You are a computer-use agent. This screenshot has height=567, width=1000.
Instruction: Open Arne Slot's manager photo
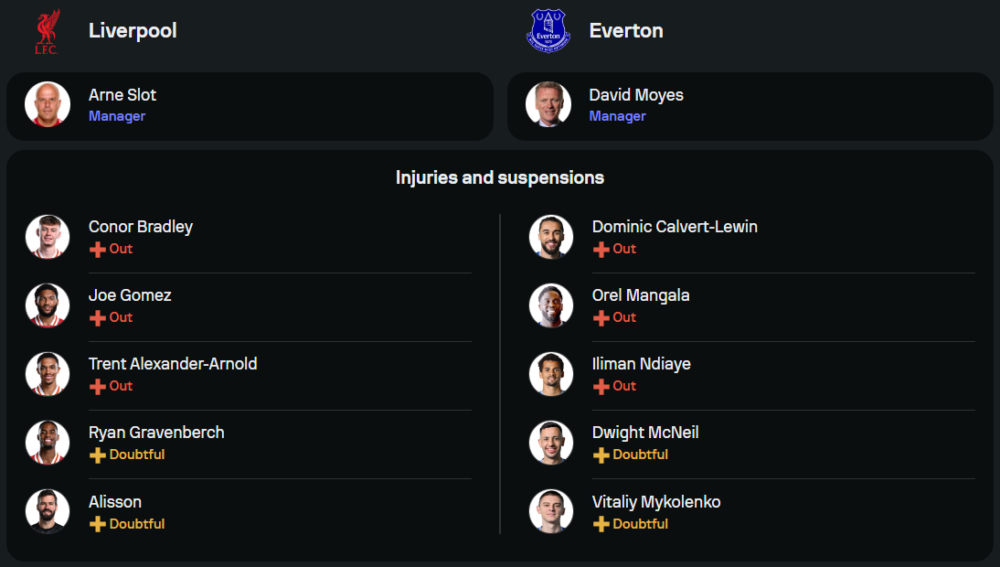point(47,105)
